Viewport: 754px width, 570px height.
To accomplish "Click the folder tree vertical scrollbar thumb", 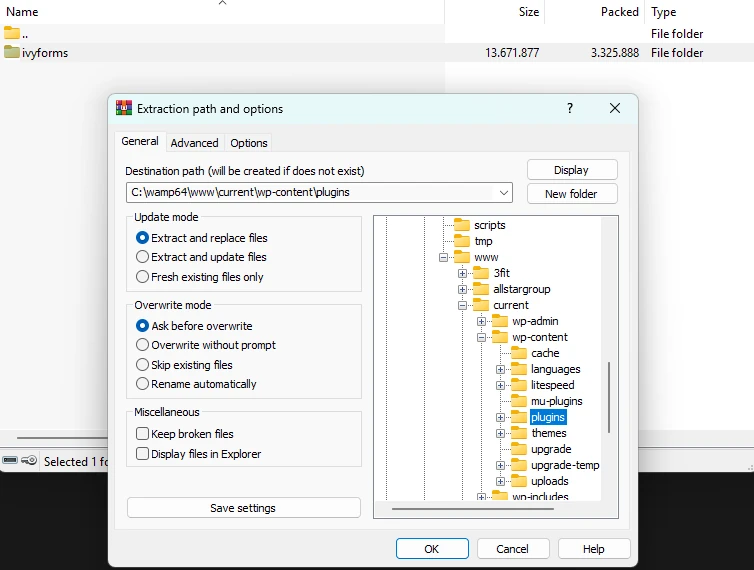I will tap(609, 397).
